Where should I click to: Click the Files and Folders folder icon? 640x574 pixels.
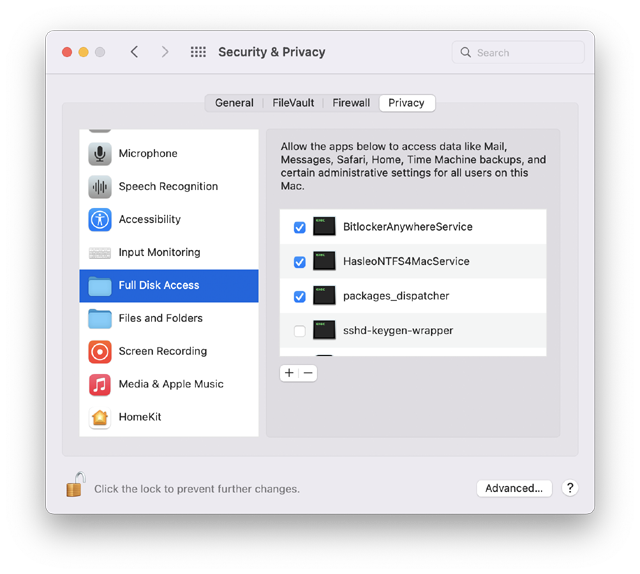click(x=100, y=318)
